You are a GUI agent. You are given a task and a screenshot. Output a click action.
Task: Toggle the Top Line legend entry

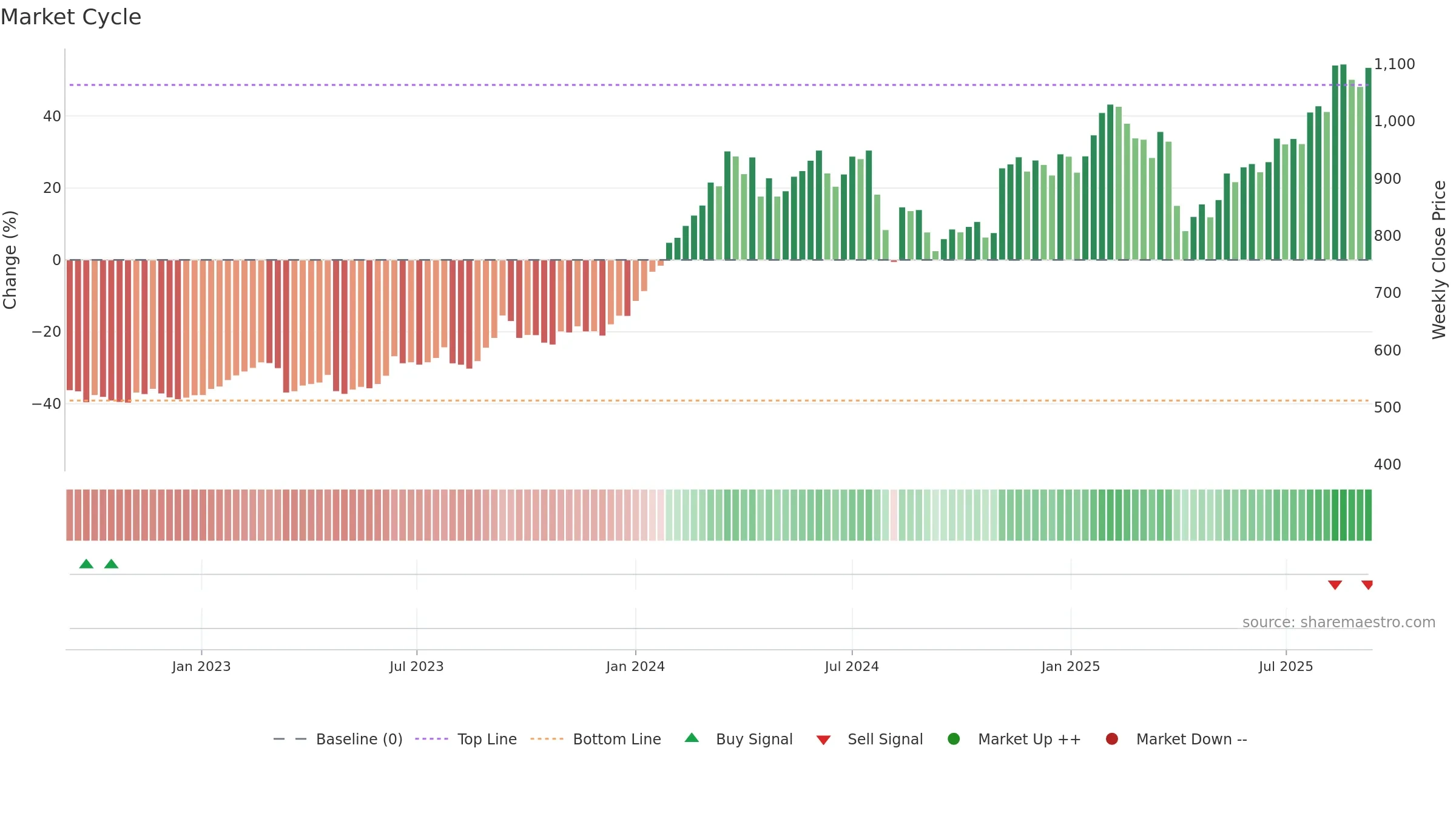coord(466,739)
